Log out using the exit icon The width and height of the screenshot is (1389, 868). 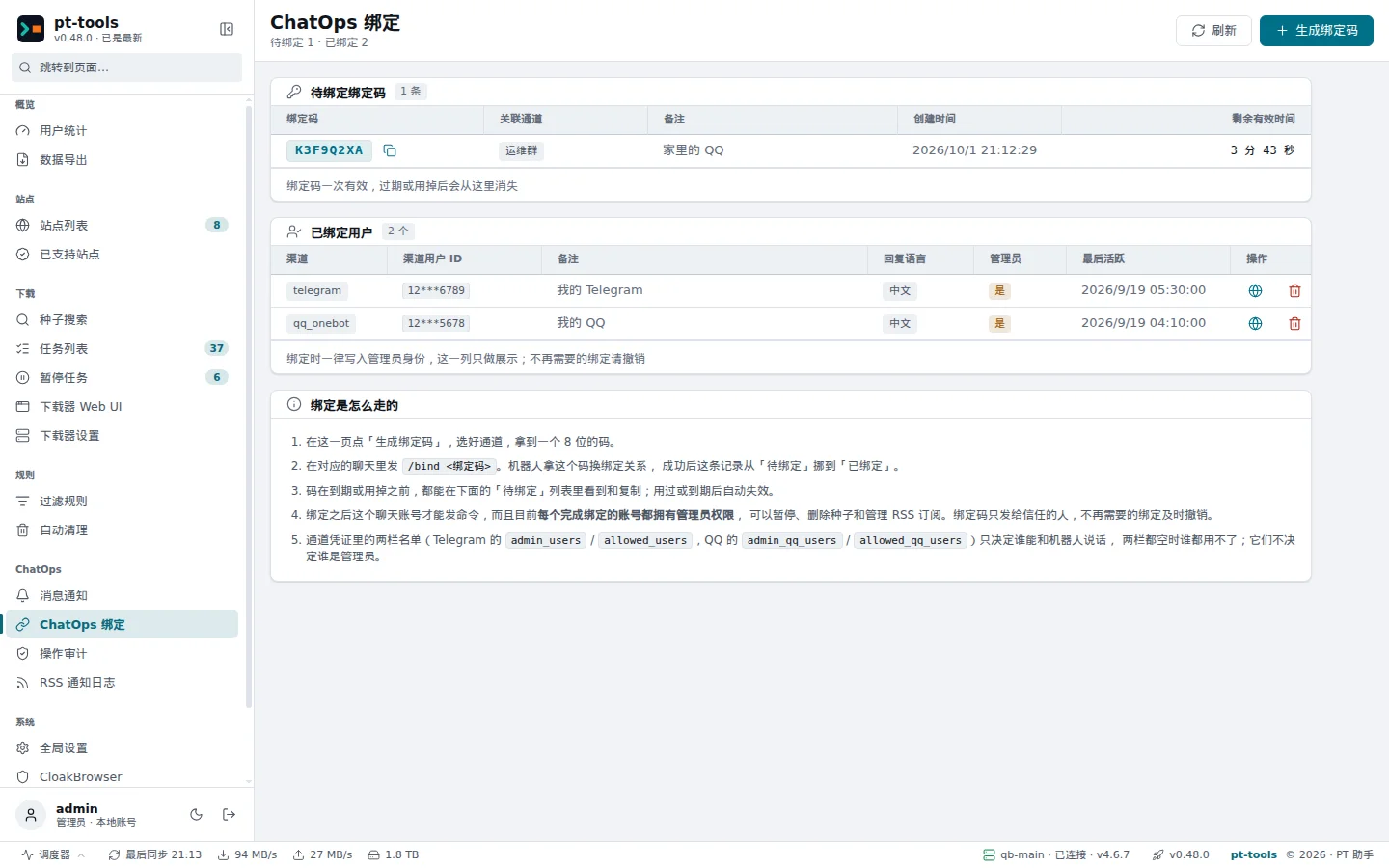229,815
